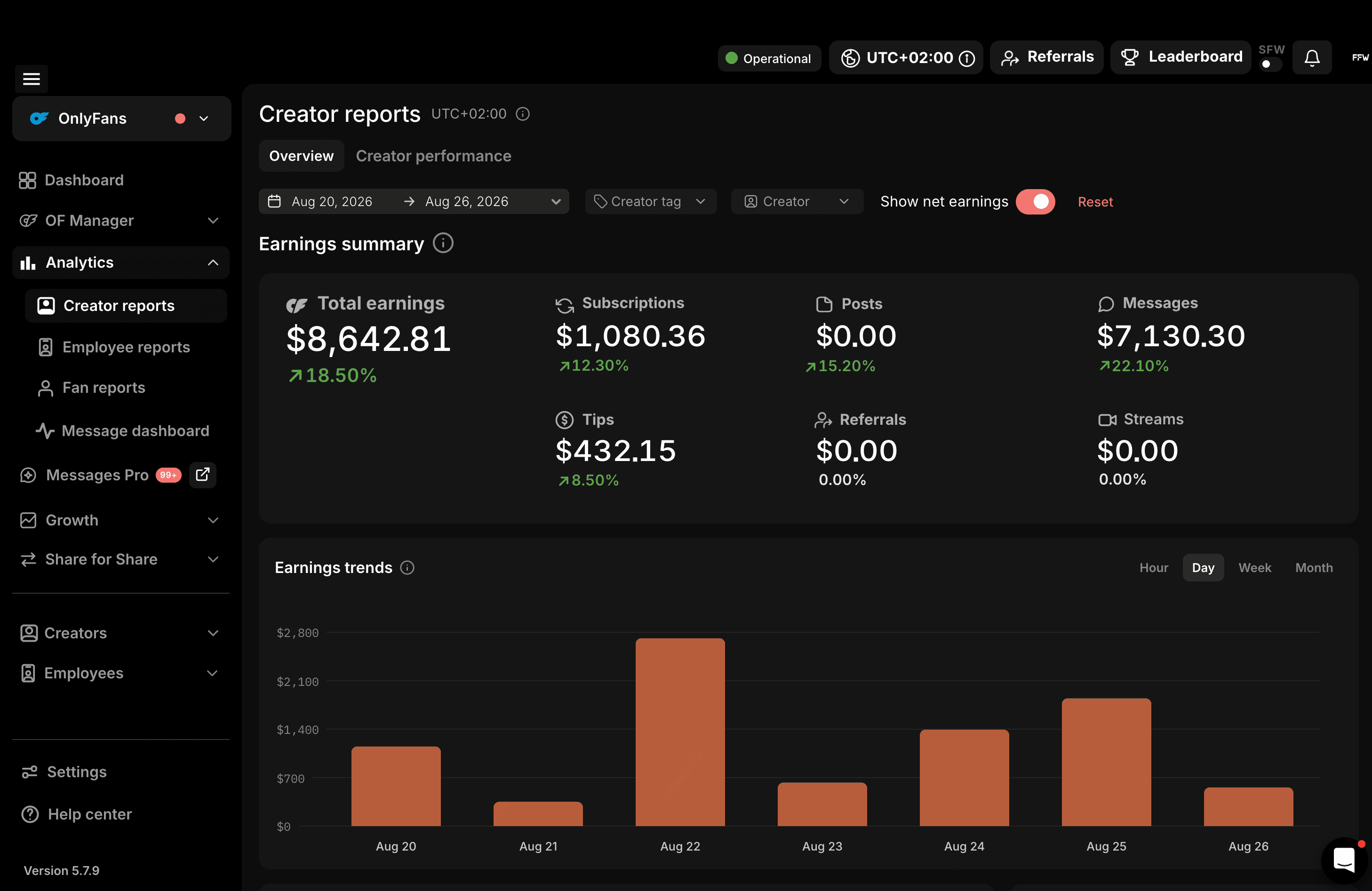Select Hour granularity for earnings trends

[x=1154, y=568]
